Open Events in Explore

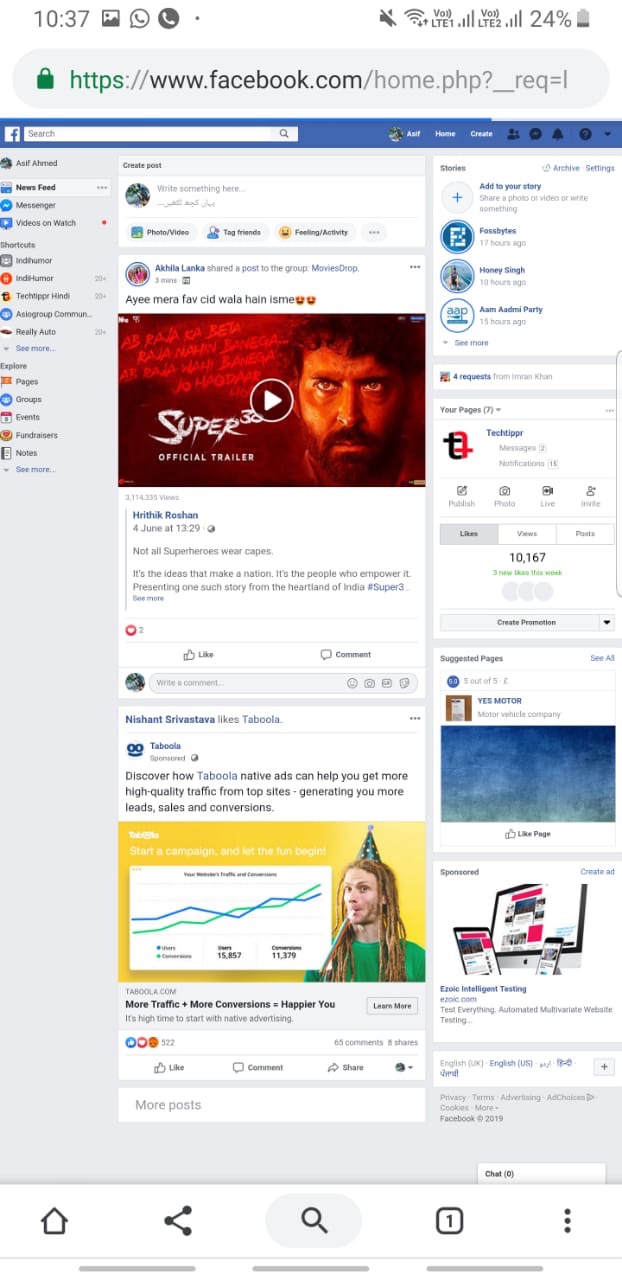pyautogui.click(x=27, y=417)
